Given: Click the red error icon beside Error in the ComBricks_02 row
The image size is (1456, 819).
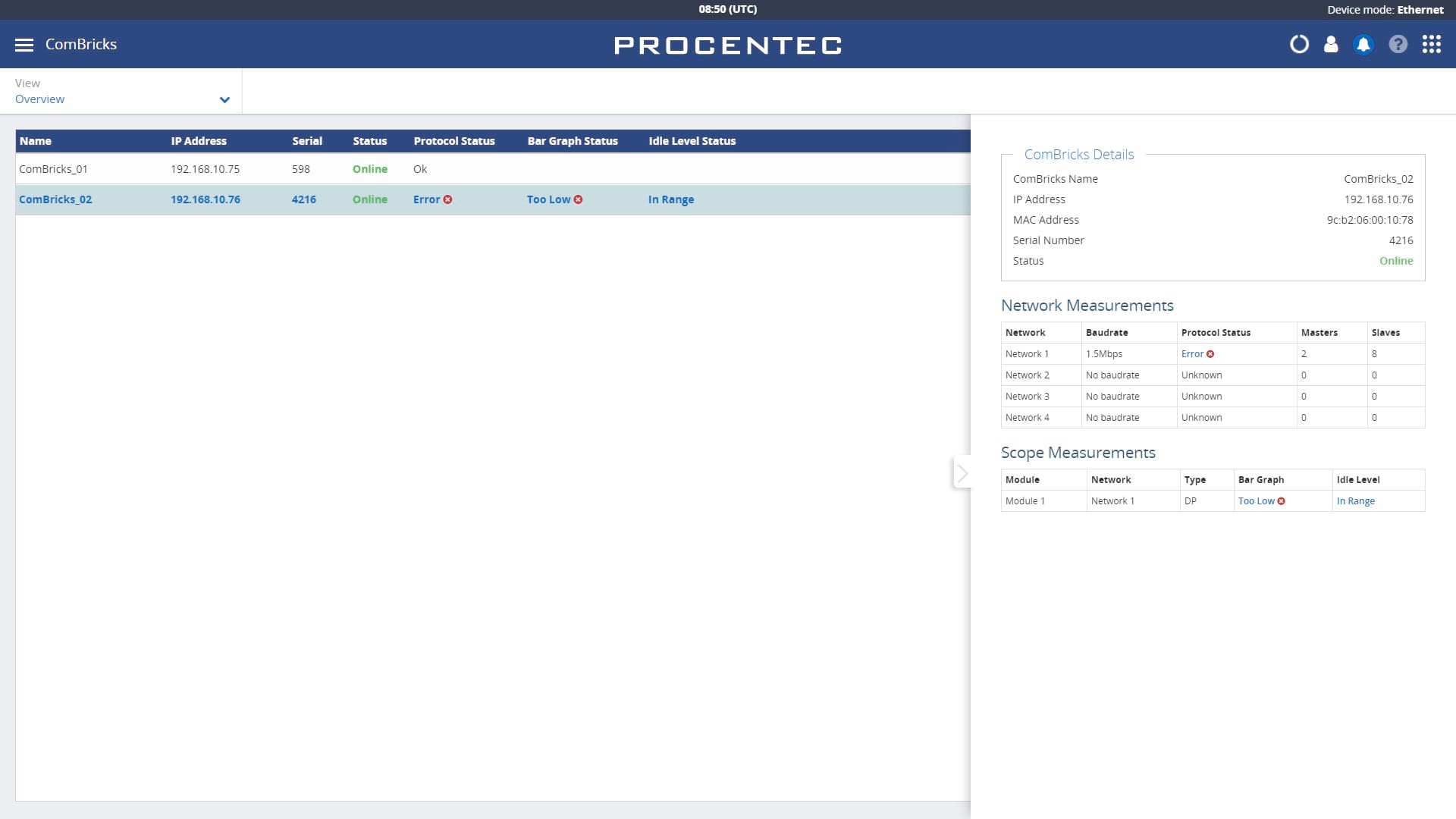Looking at the screenshot, I should pos(447,199).
